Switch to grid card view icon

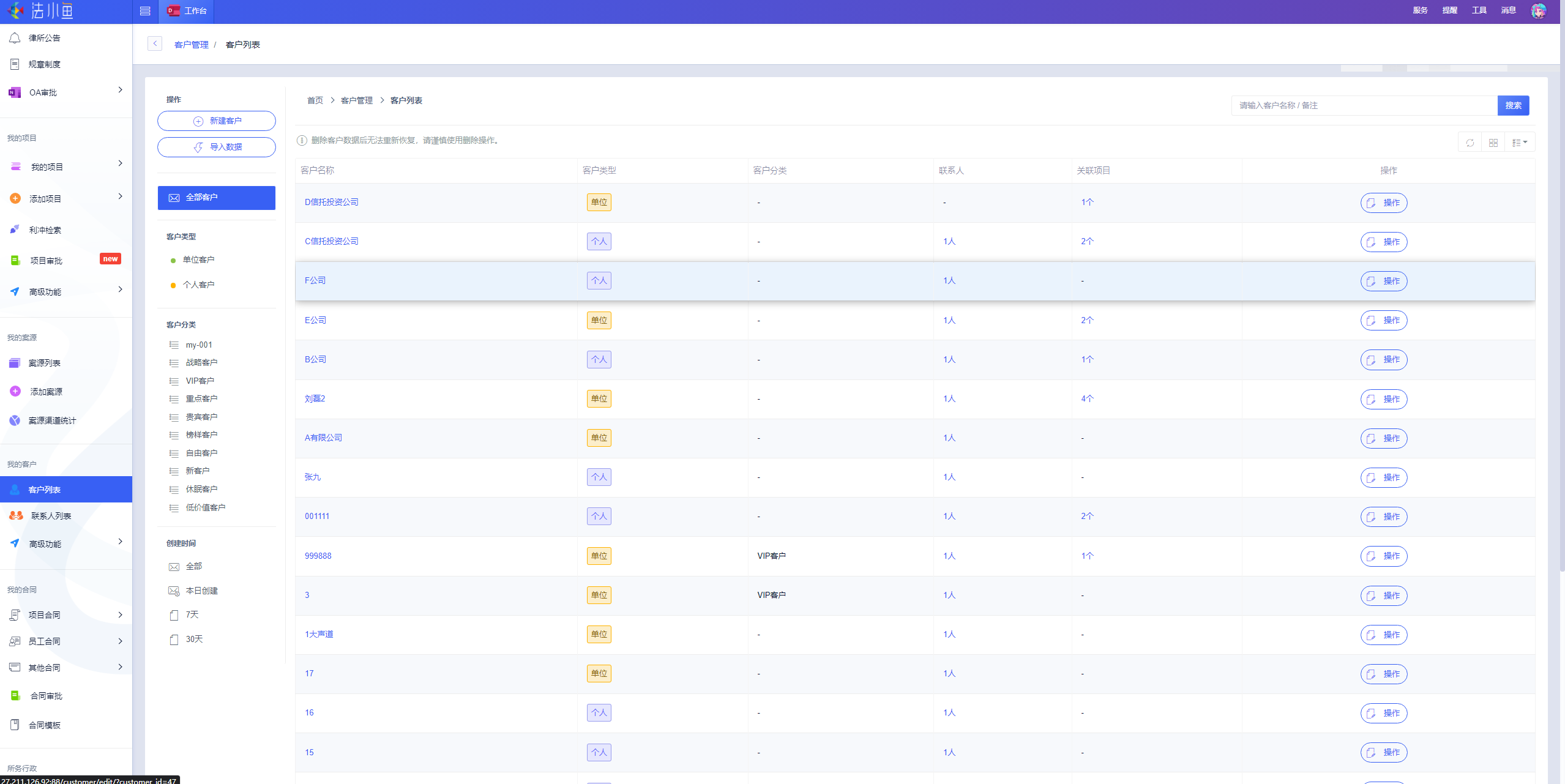click(1493, 143)
